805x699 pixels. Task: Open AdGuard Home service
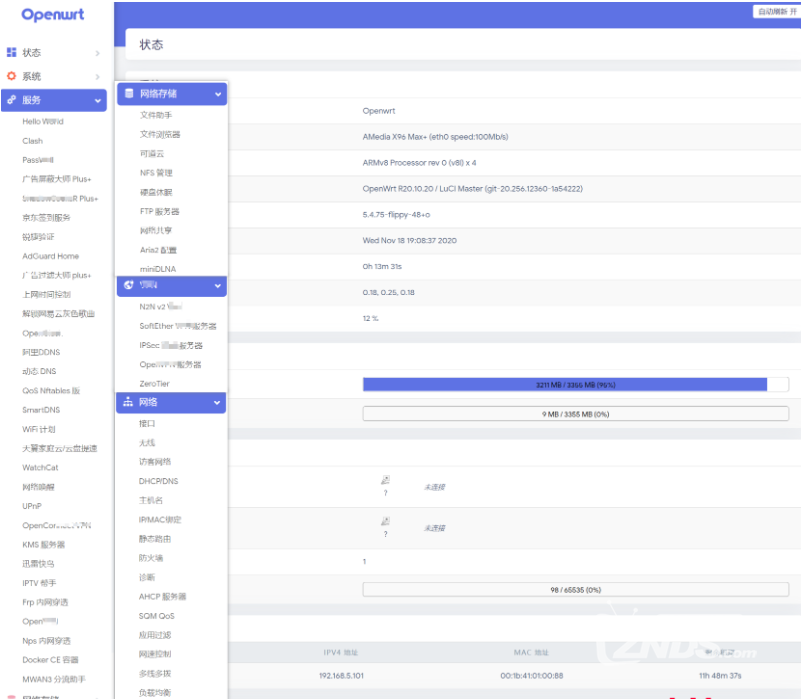[x=50, y=256]
